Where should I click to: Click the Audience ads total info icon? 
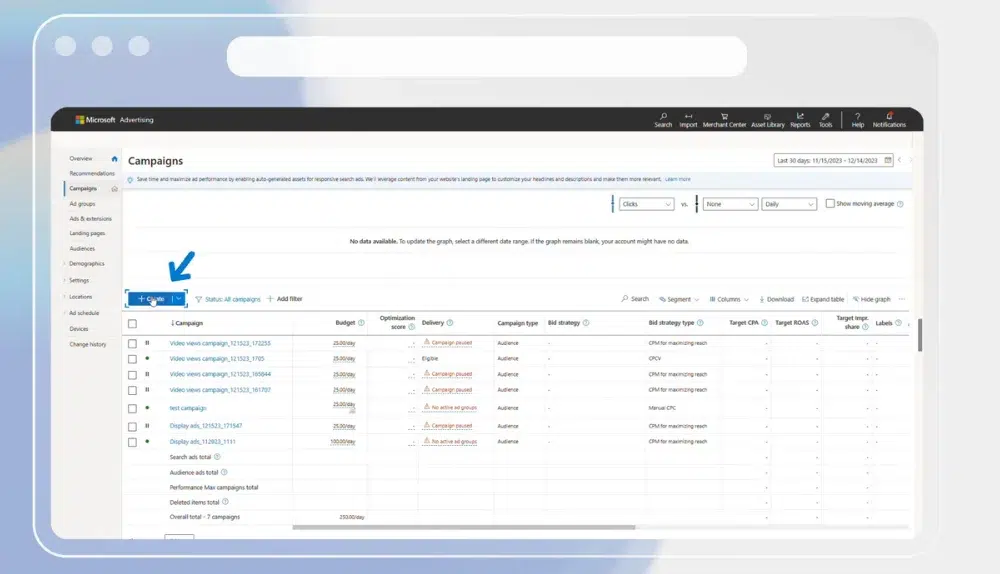click(224, 472)
